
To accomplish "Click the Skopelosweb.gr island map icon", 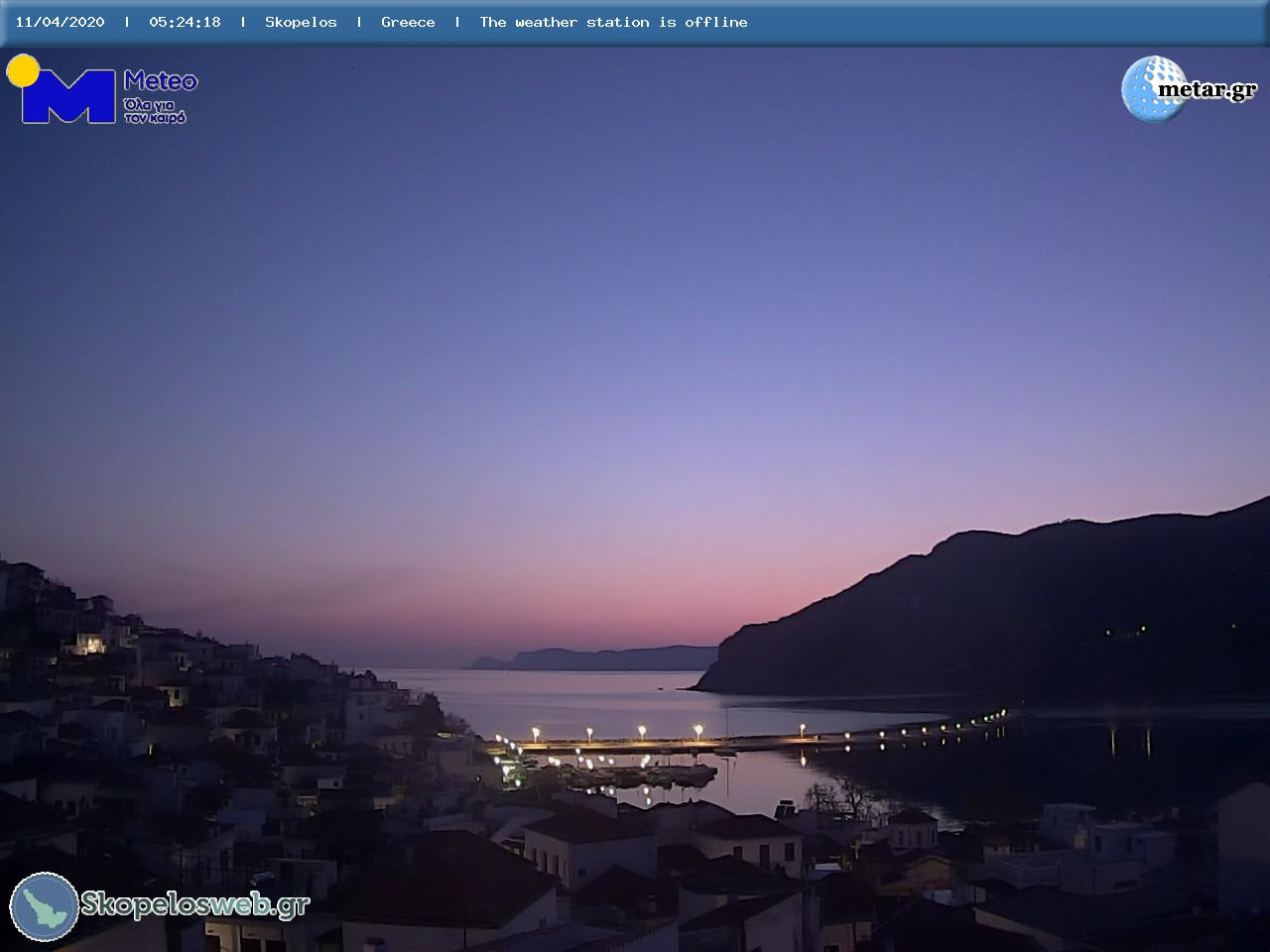I will 45,906.
